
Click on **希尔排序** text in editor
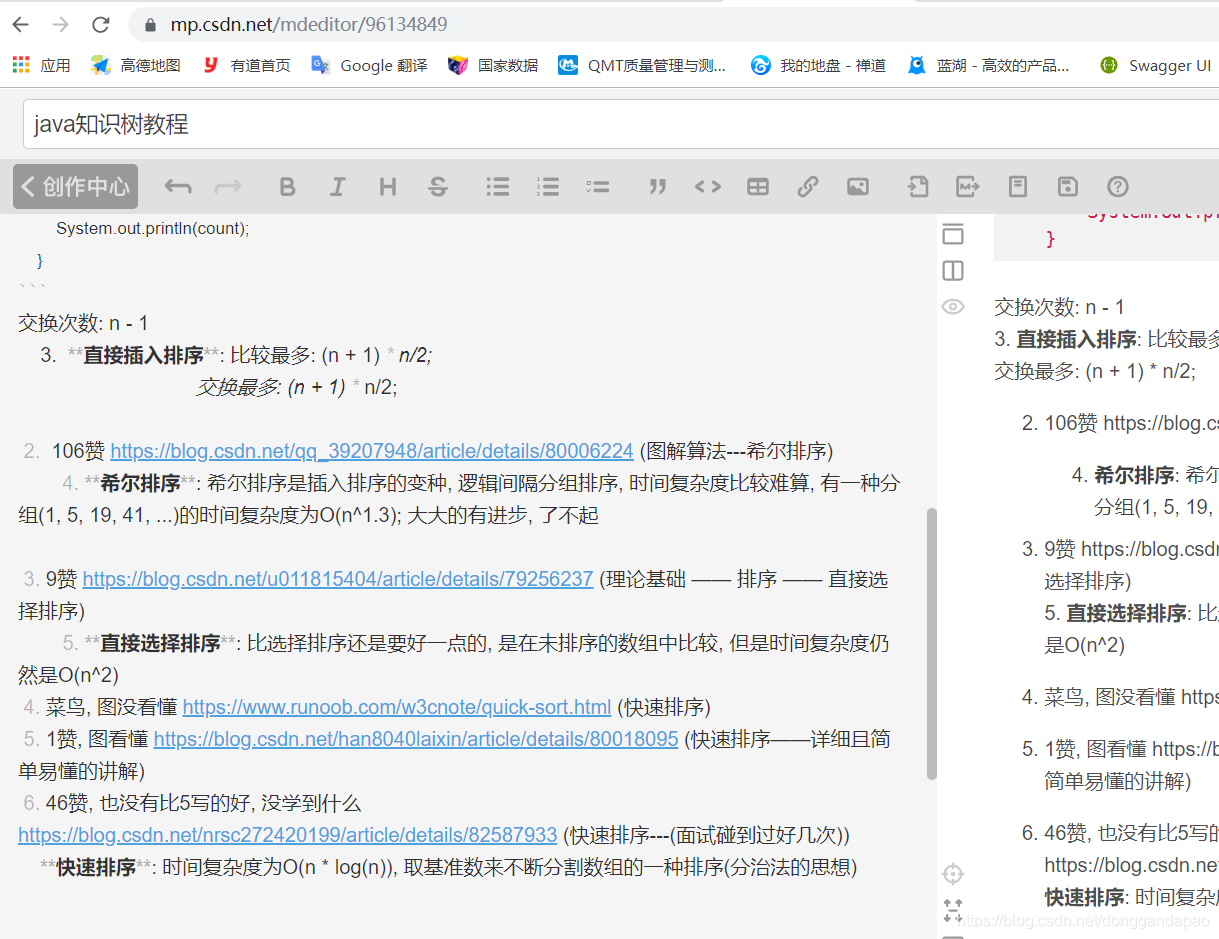point(140,483)
